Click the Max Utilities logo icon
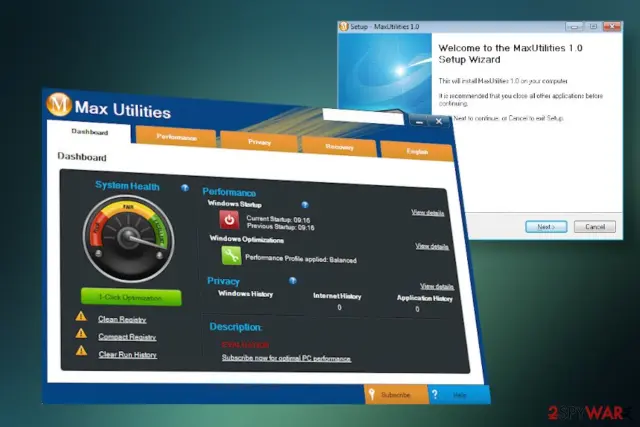The width and height of the screenshot is (640, 427). 59,105
